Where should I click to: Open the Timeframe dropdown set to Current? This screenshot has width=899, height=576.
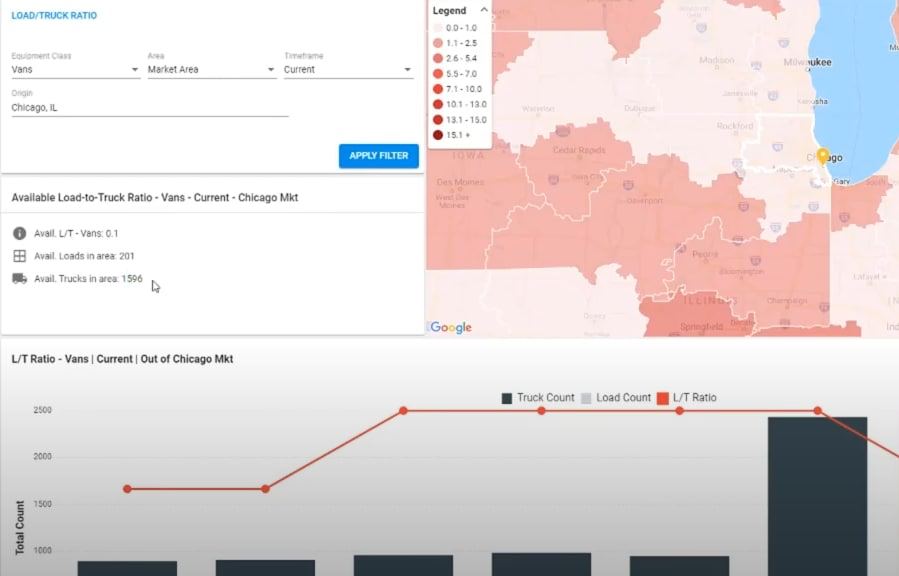[x=347, y=70]
